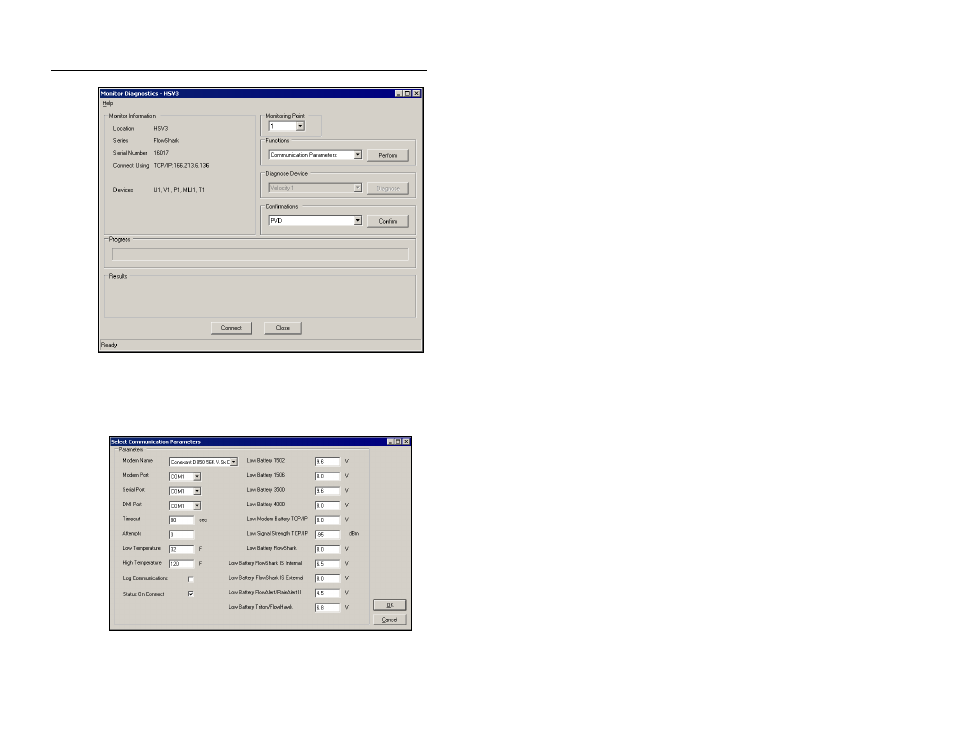
Task: Click the Confirm button
Action: pyautogui.click(x=388, y=221)
